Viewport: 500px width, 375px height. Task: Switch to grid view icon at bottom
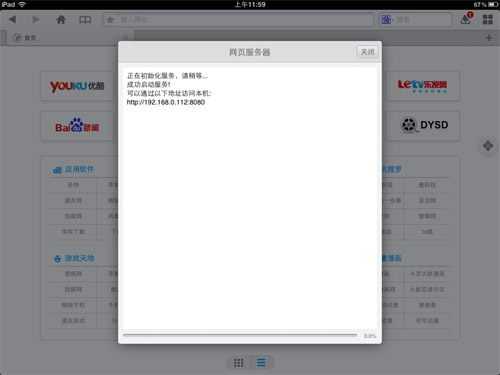tap(238, 362)
